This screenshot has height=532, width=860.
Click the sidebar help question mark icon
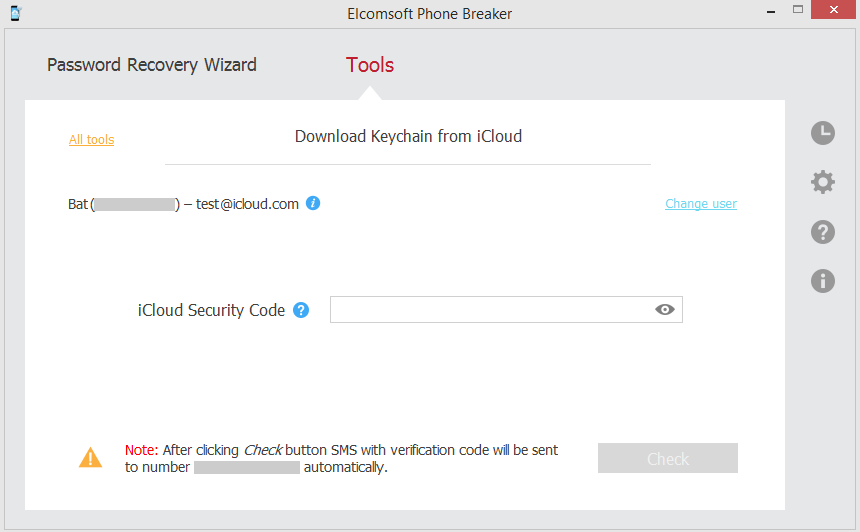click(x=822, y=232)
